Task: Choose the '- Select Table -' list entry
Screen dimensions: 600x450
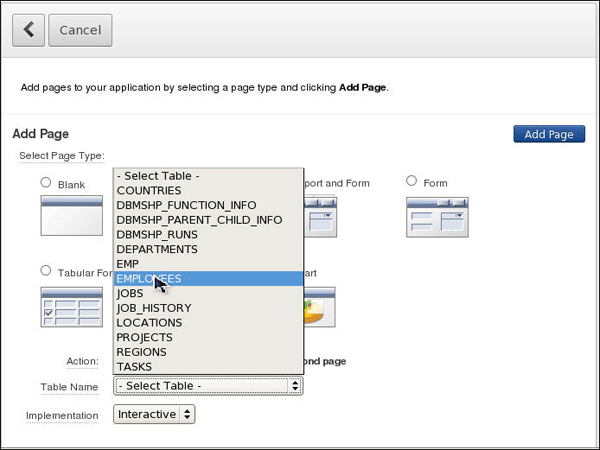Action: coord(209,176)
